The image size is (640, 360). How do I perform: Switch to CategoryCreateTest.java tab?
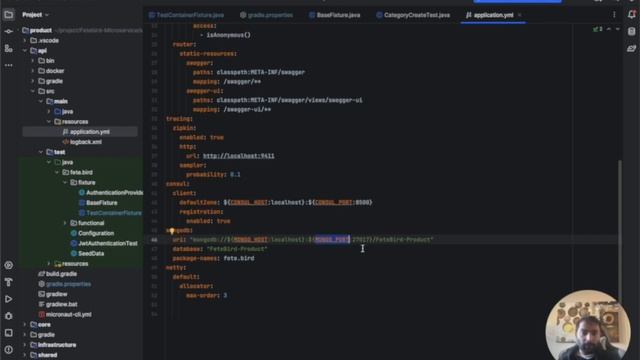point(413,15)
